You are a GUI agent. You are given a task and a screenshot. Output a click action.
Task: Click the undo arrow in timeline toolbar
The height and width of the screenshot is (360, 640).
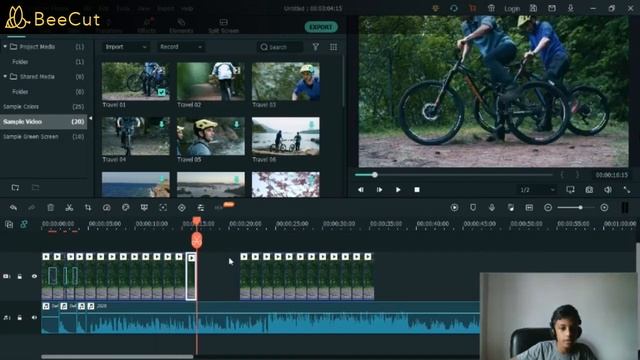point(13,208)
